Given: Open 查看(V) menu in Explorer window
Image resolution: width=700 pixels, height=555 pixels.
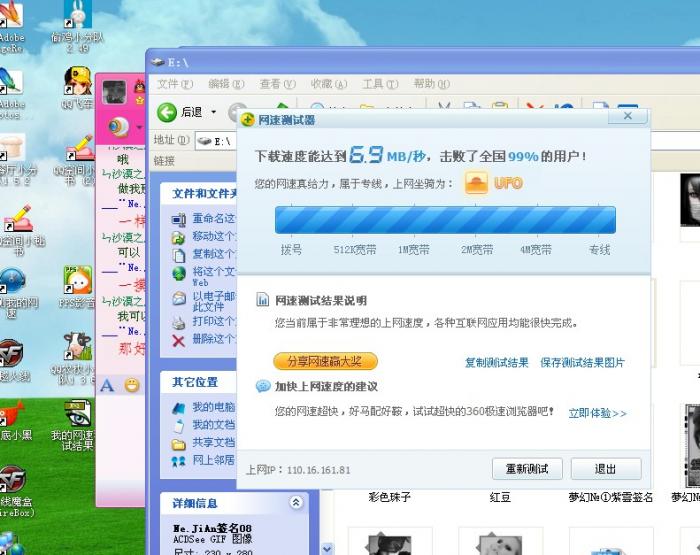Looking at the screenshot, I should 278,84.
